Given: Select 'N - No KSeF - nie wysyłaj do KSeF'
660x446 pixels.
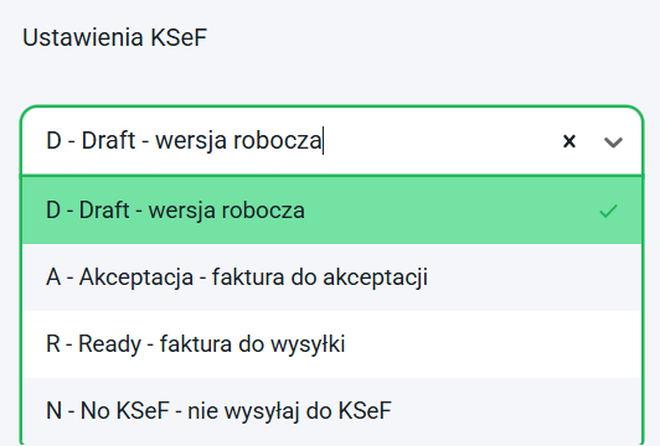Looking at the screenshot, I should (220, 410).
